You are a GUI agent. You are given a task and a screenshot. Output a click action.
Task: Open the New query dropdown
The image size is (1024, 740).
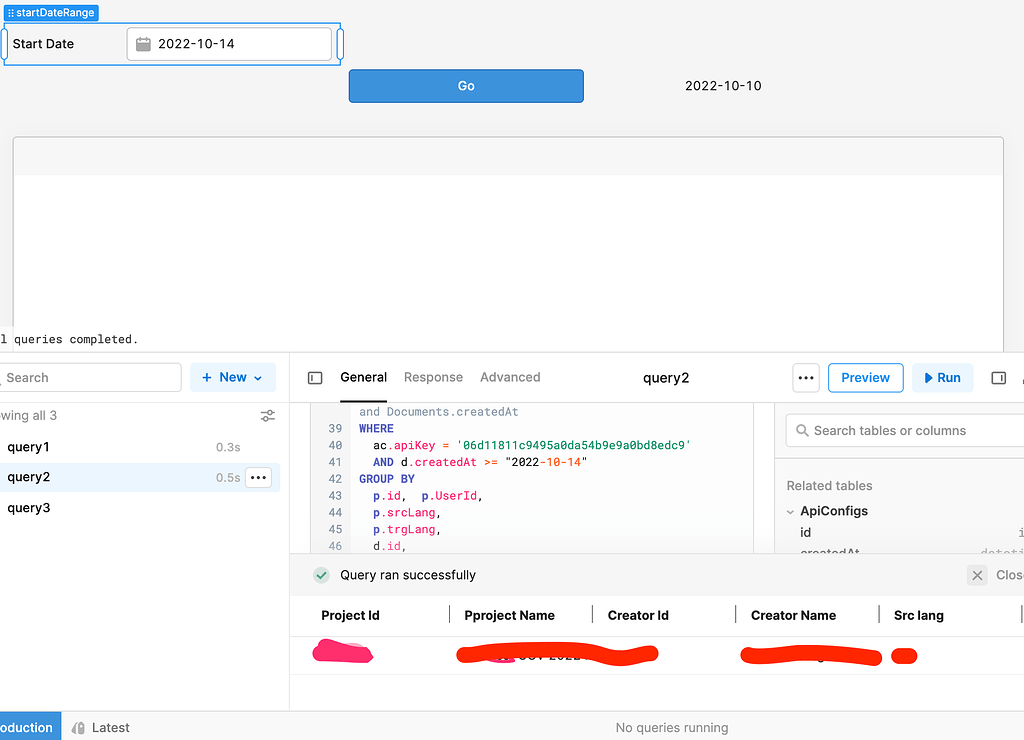pos(233,377)
